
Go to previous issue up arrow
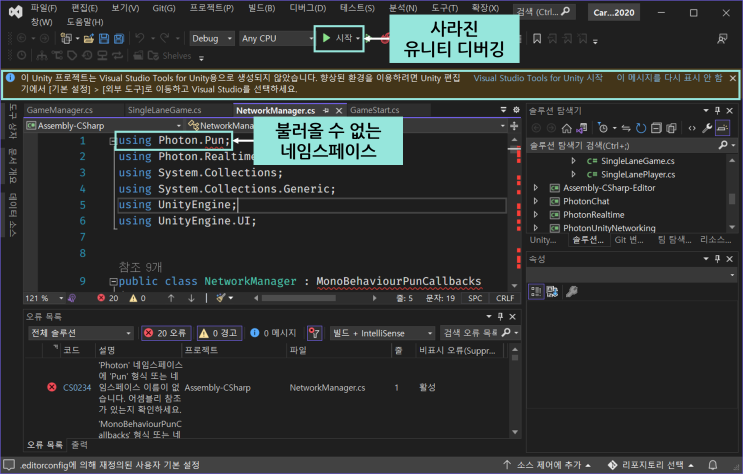tap(171, 298)
